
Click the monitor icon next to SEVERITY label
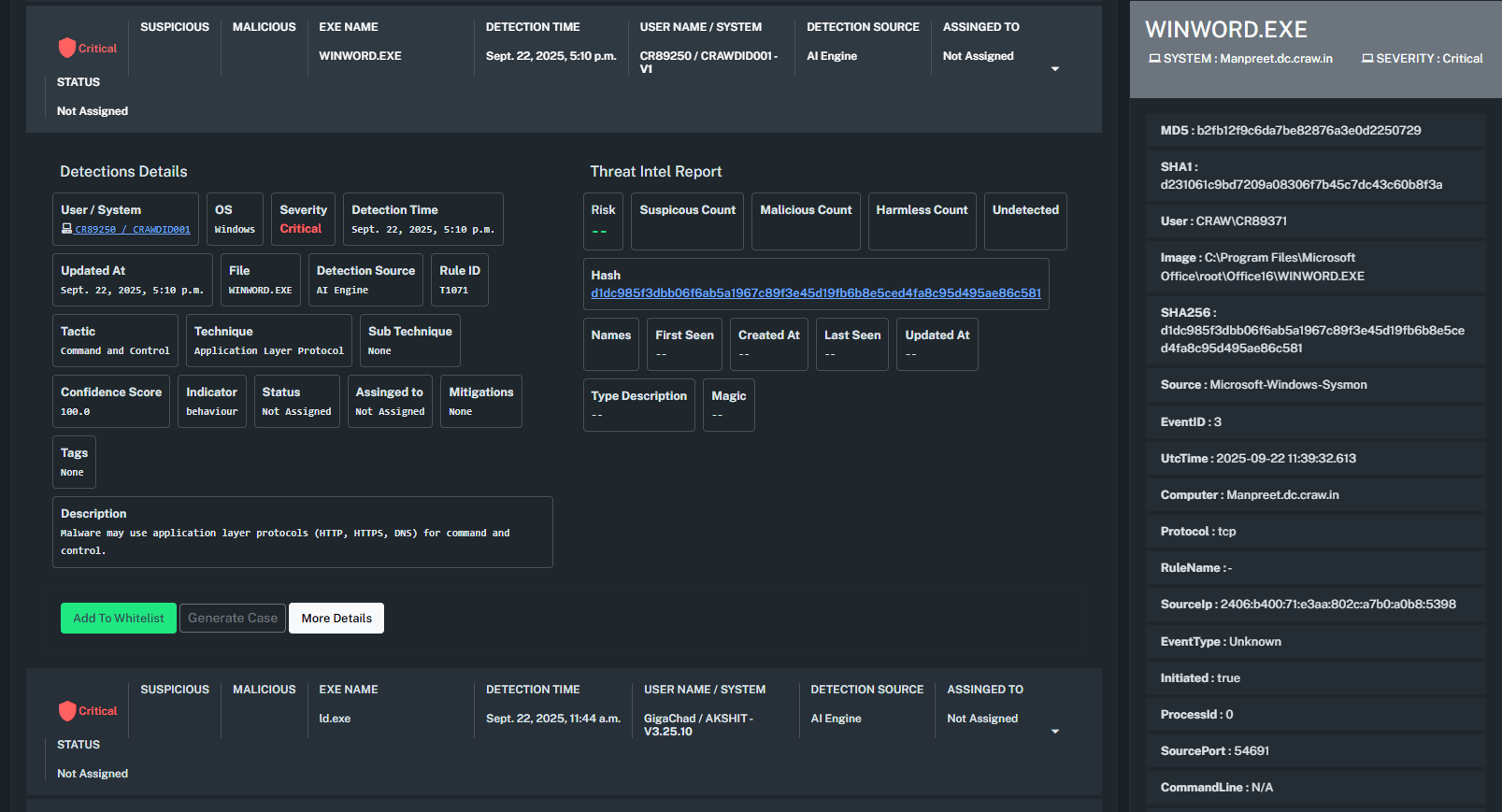click(x=1366, y=59)
